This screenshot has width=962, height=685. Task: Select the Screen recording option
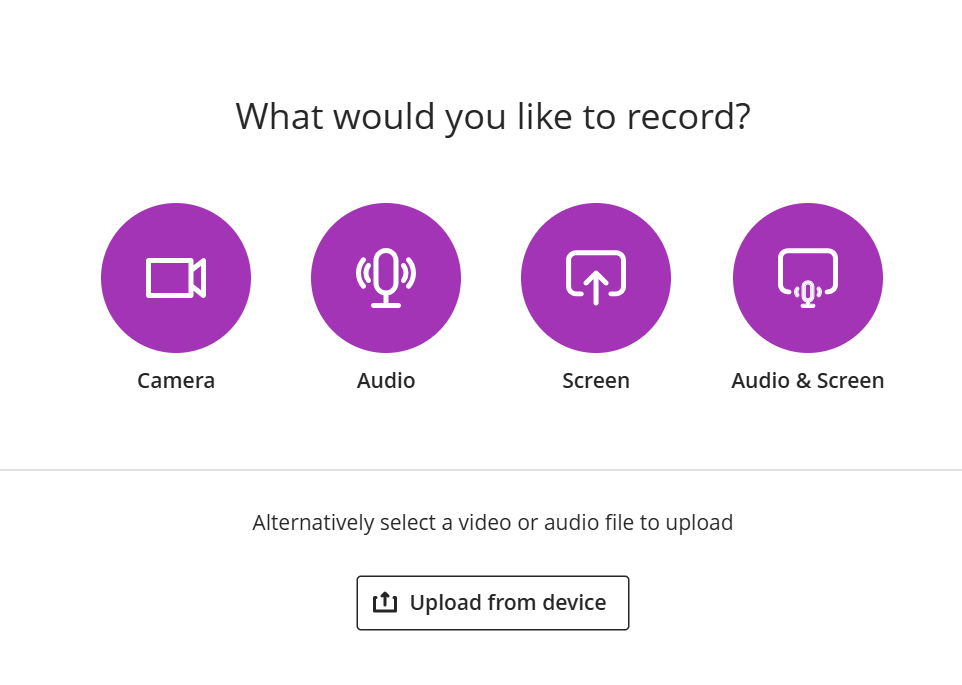(596, 277)
